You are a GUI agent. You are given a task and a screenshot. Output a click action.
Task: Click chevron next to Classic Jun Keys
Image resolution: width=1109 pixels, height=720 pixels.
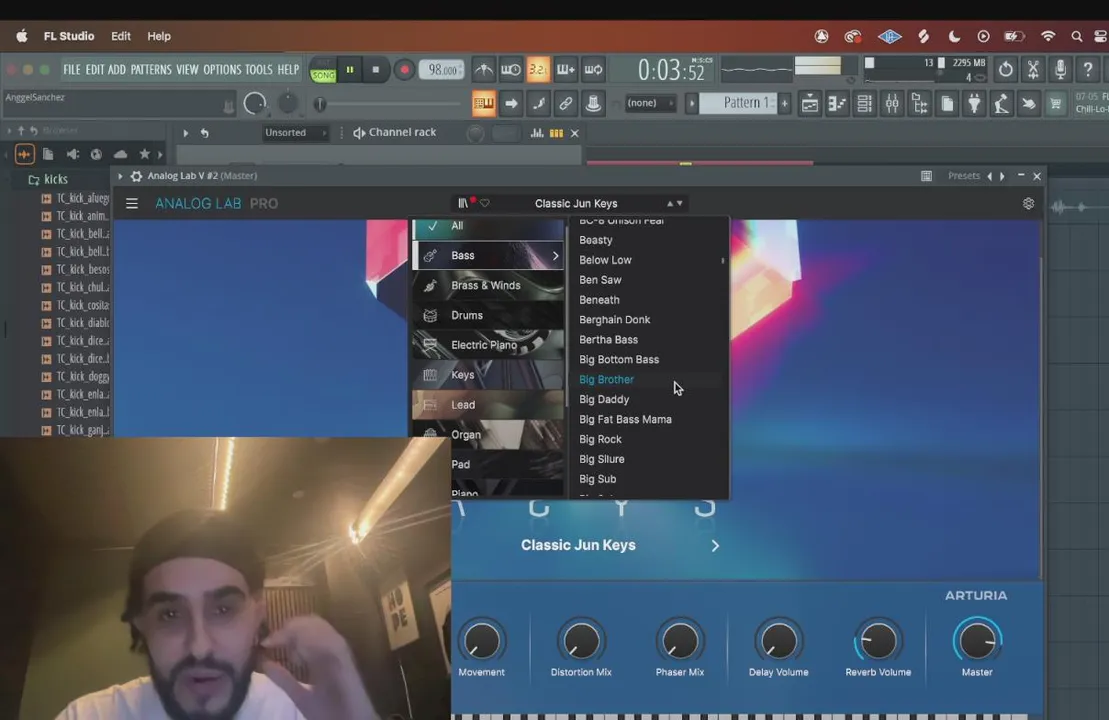click(x=715, y=546)
